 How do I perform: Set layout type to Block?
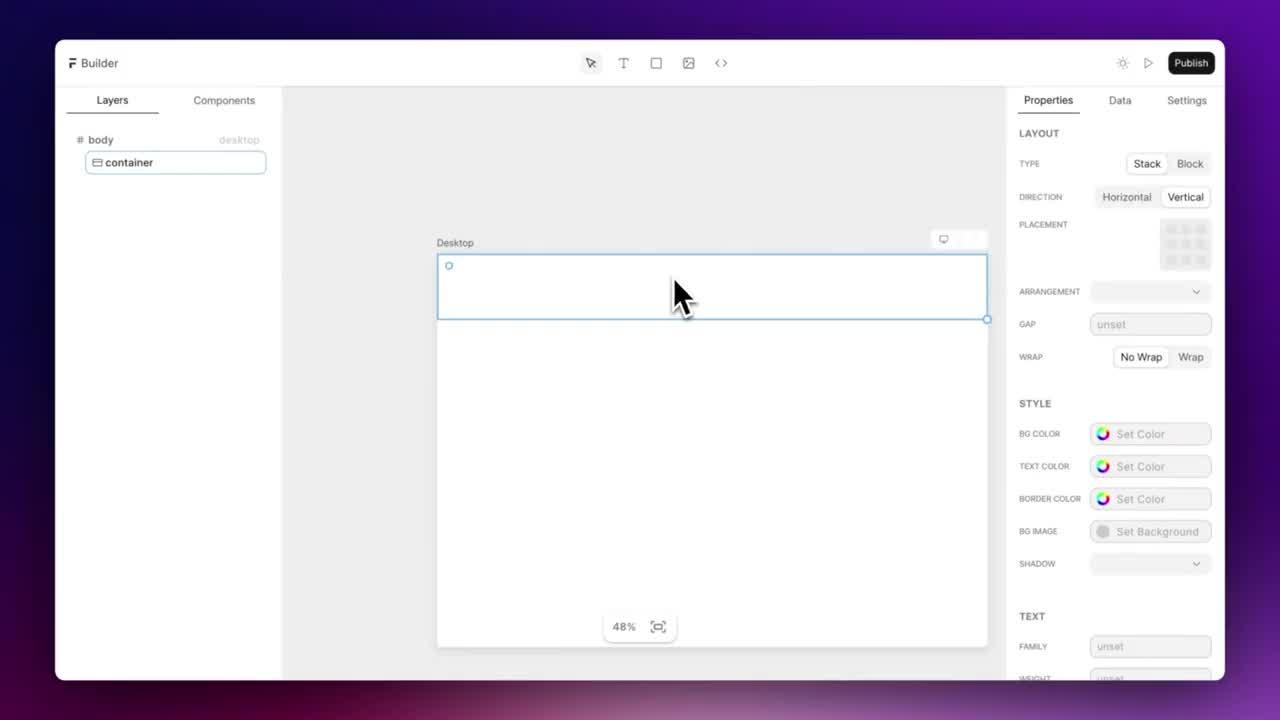click(1190, 164)
